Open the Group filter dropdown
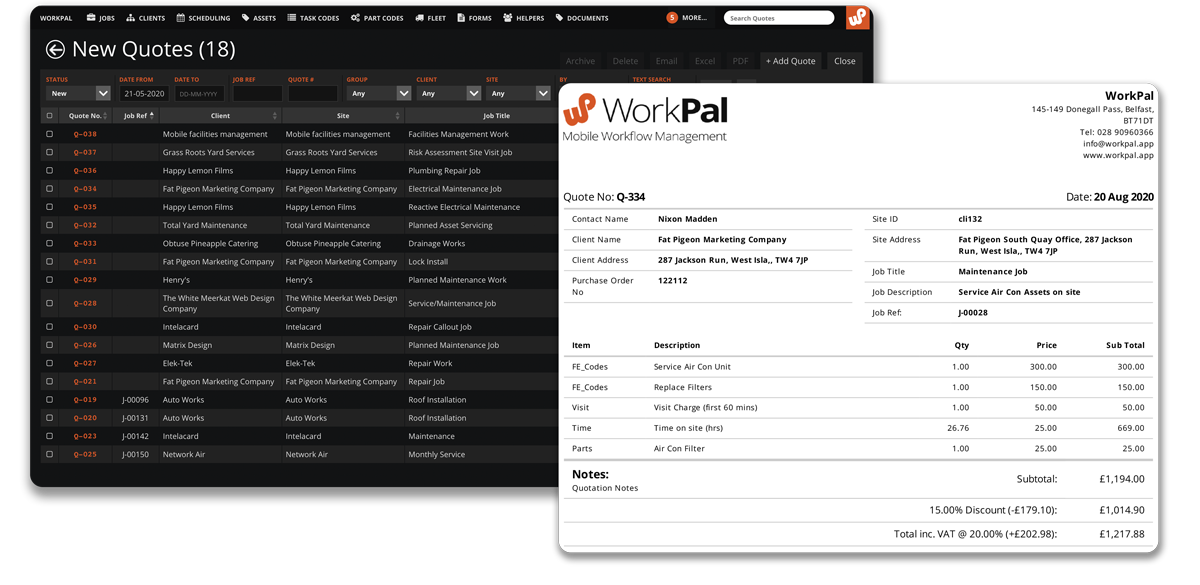The height and width of the screenshot is (585, 1200). click(379, 93)
